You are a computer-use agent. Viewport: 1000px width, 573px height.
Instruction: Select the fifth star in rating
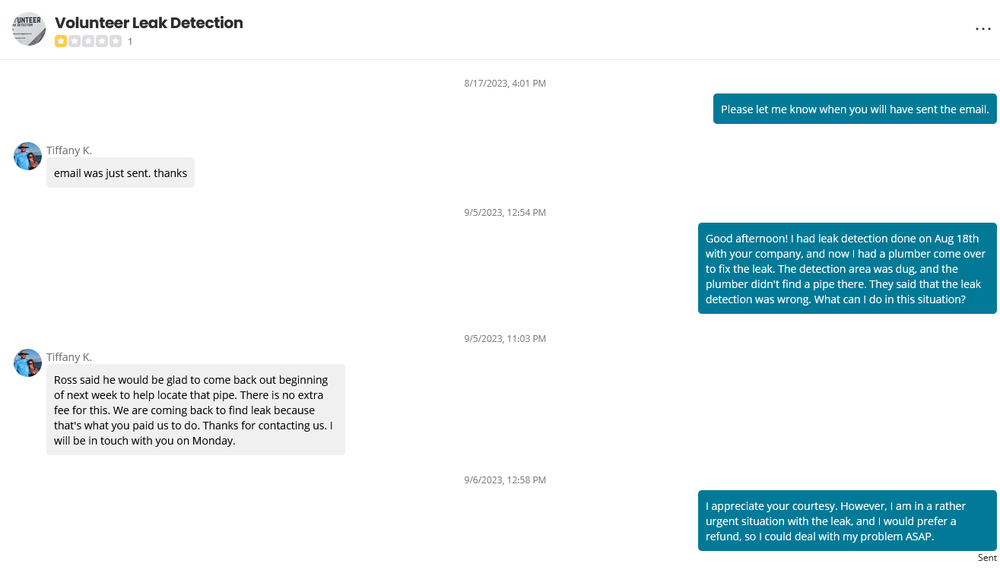pos(116,41)
